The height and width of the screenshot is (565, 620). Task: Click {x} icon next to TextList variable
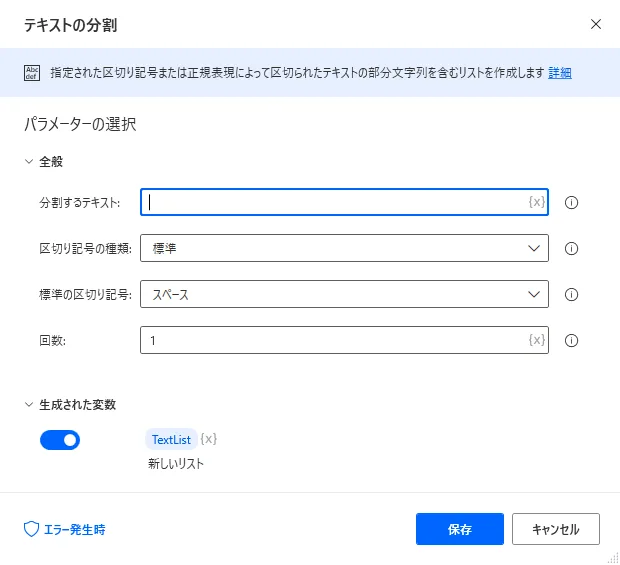point(209,439)
